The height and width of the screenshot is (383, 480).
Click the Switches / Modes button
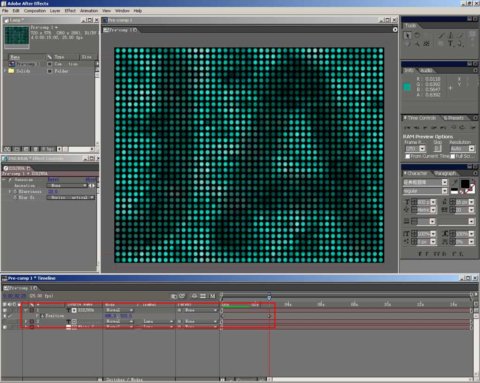123,380
